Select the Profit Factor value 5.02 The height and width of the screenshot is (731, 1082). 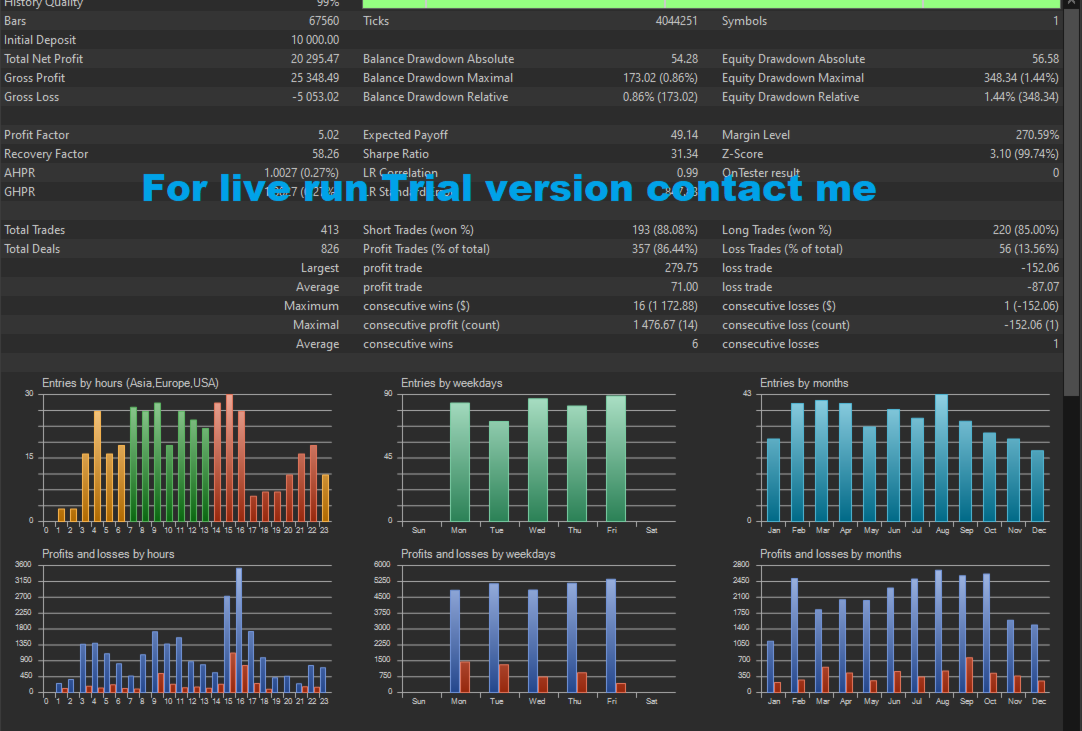coord(328,135)
